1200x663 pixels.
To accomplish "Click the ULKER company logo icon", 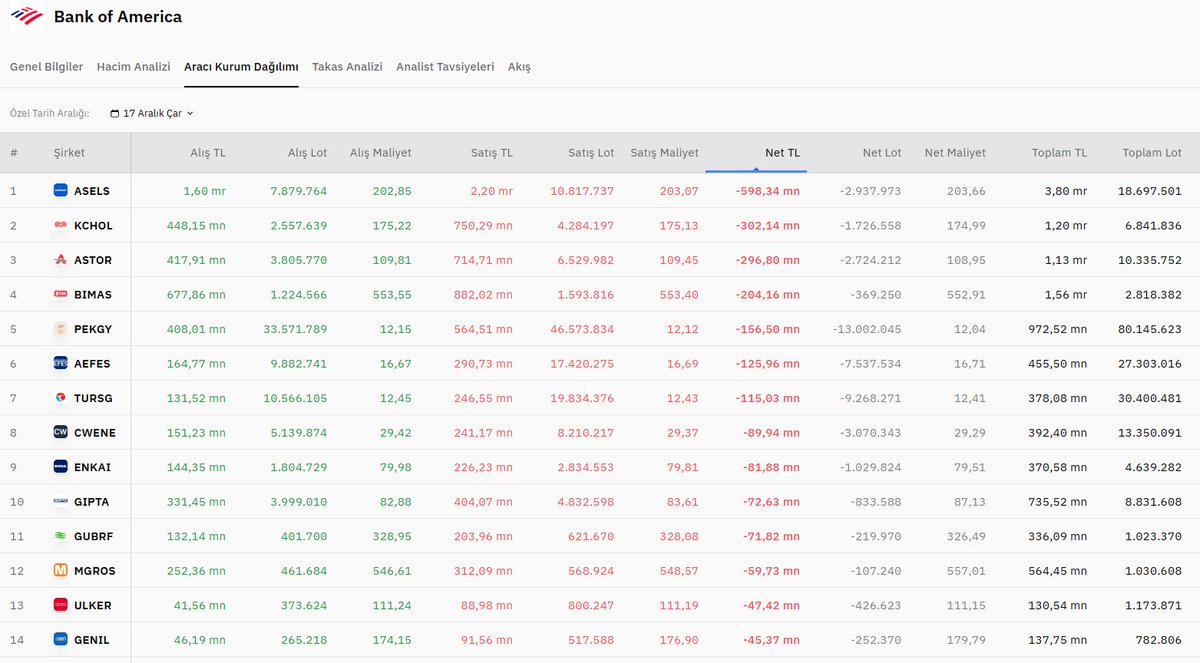I will pos(61,605).
